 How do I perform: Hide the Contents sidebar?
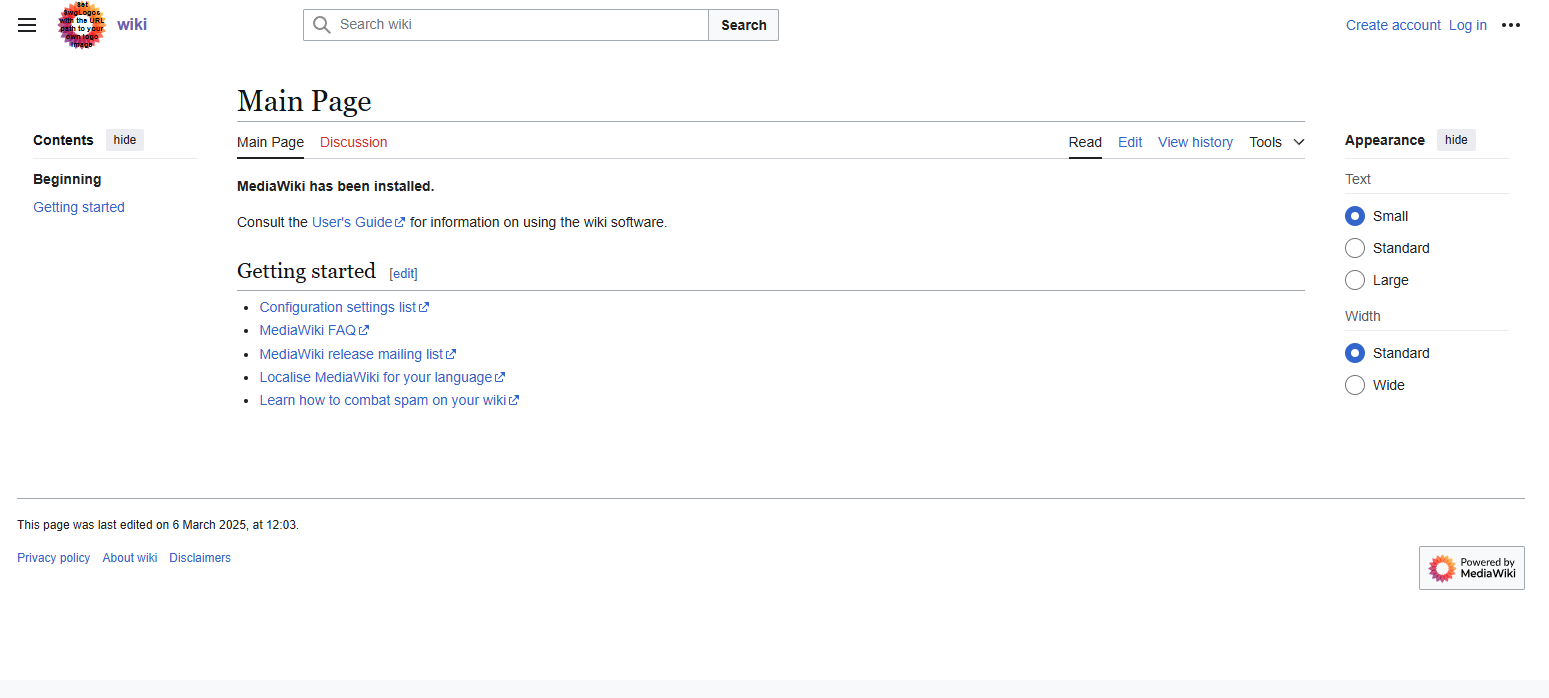[x=125, y=140]
